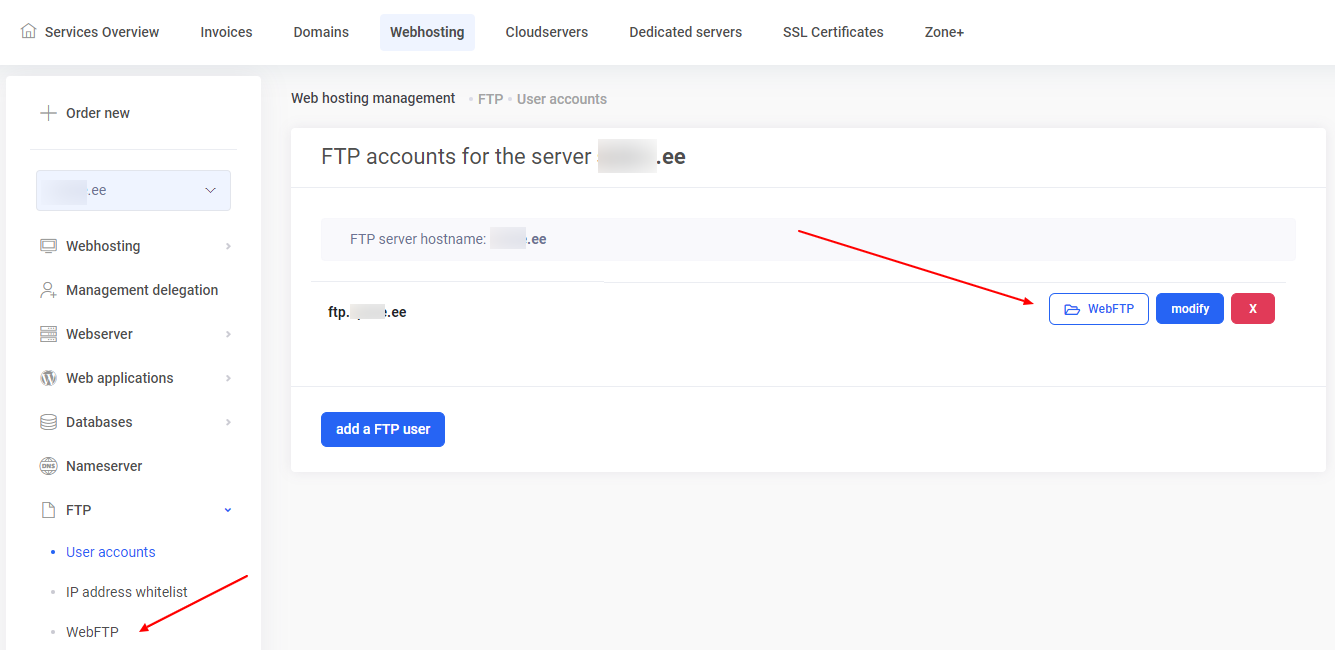Expand the Webserver submenu chevron
The width and height of the screenshot is (1335, 650).
tap(227, 333)
